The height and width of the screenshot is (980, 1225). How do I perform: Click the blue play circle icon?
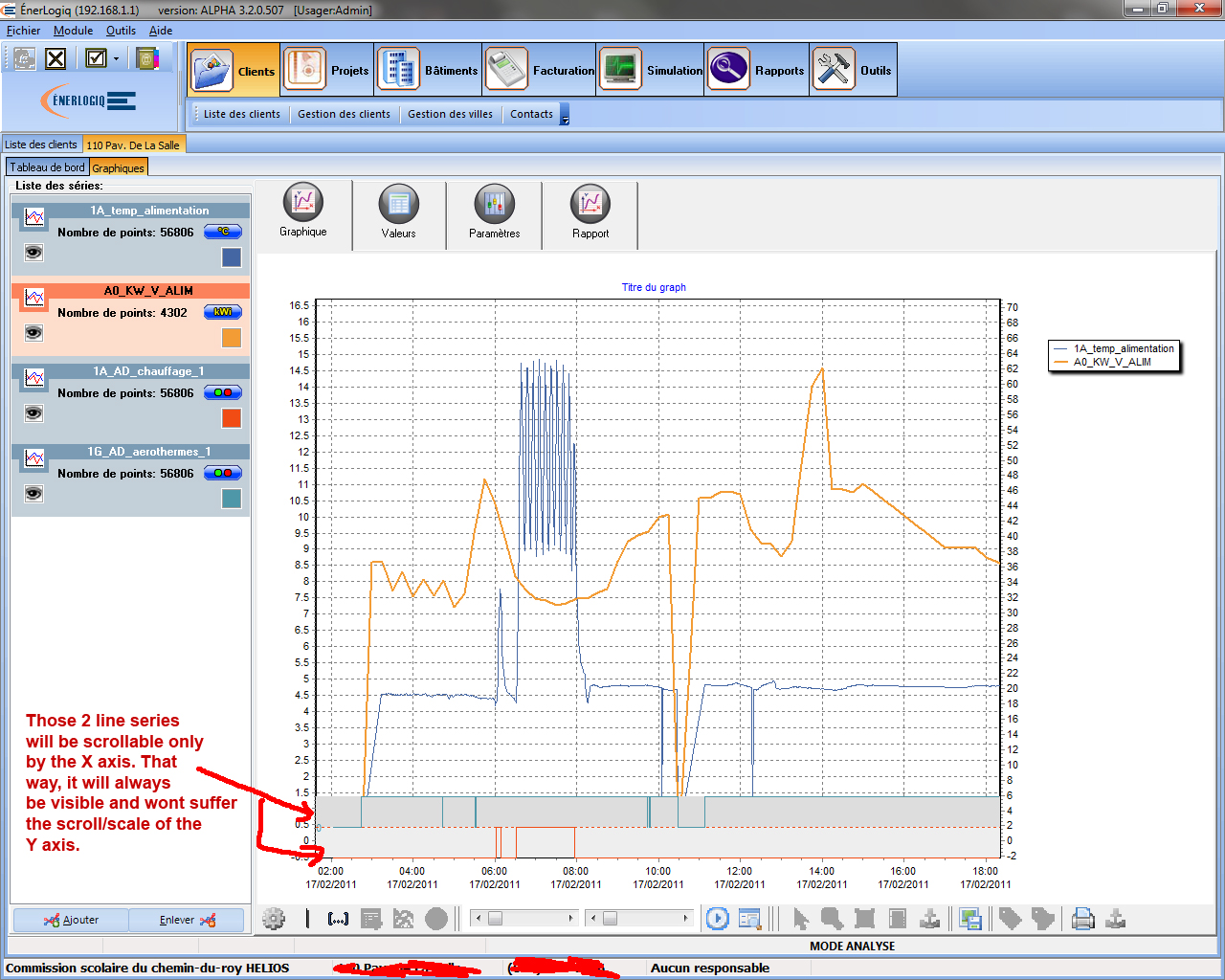718,919
